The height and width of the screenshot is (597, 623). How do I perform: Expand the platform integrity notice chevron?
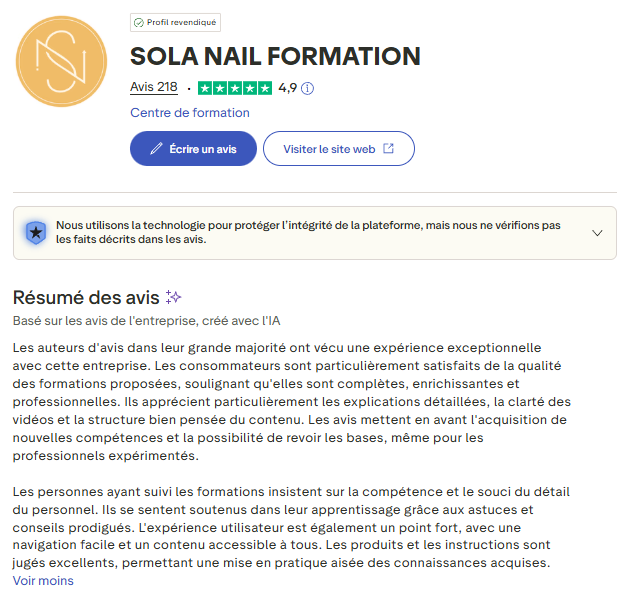(x=597, y=233)
